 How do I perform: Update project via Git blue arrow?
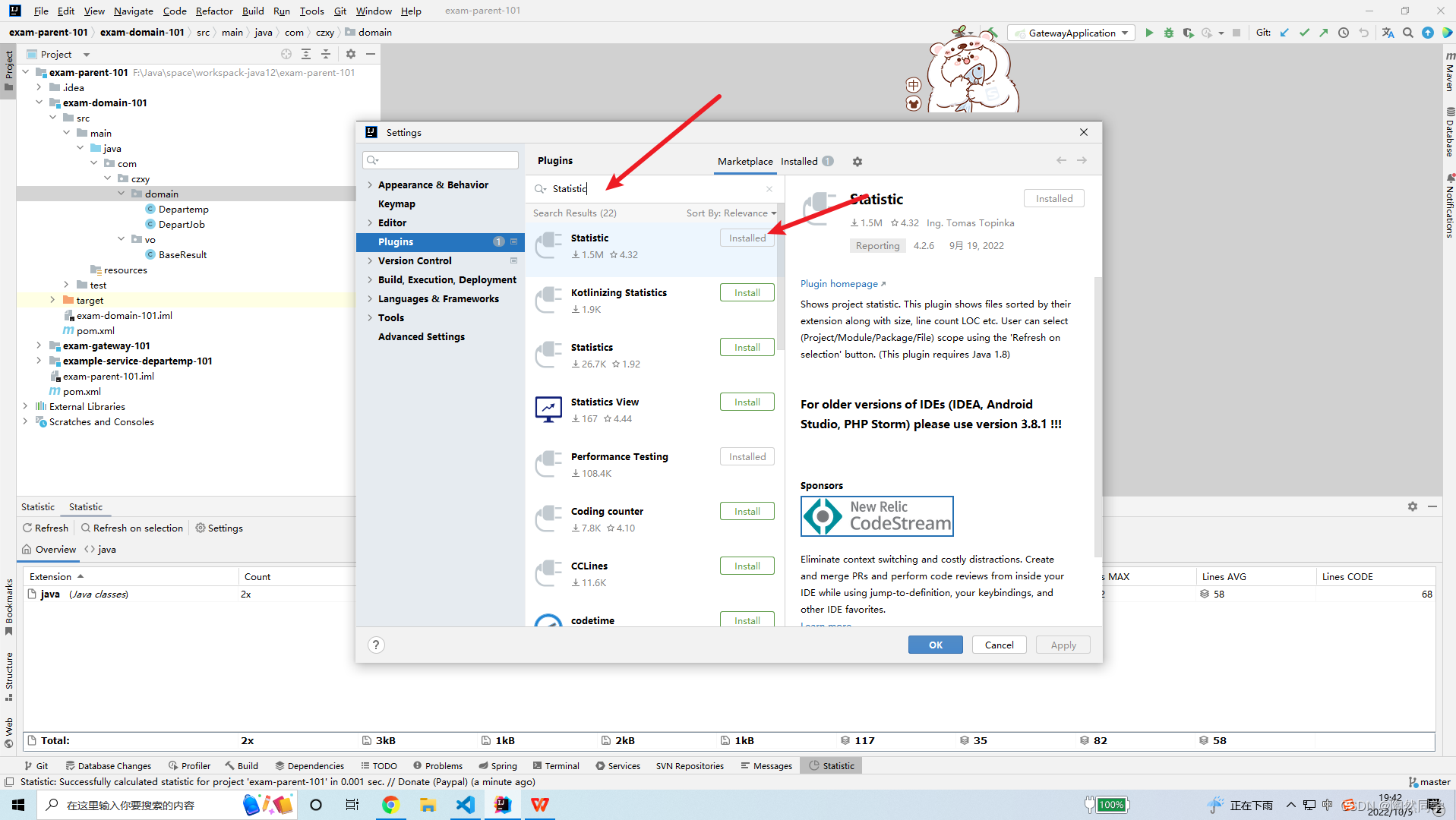(x=1284, y=33)
